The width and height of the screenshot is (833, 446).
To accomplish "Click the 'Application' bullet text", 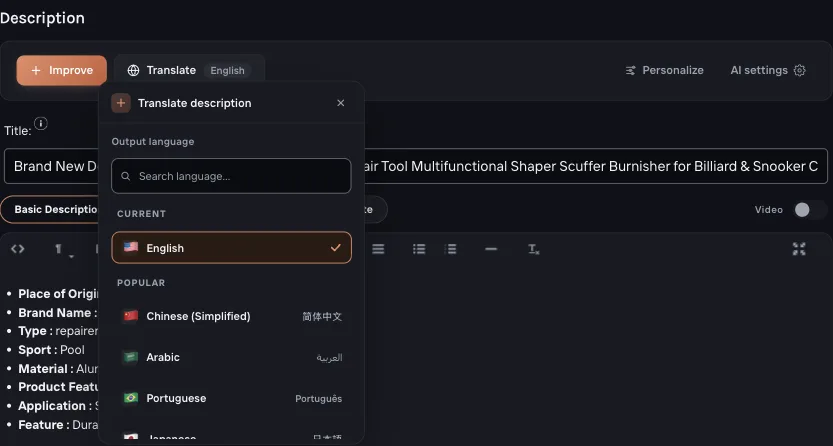I will click(58, 406).
